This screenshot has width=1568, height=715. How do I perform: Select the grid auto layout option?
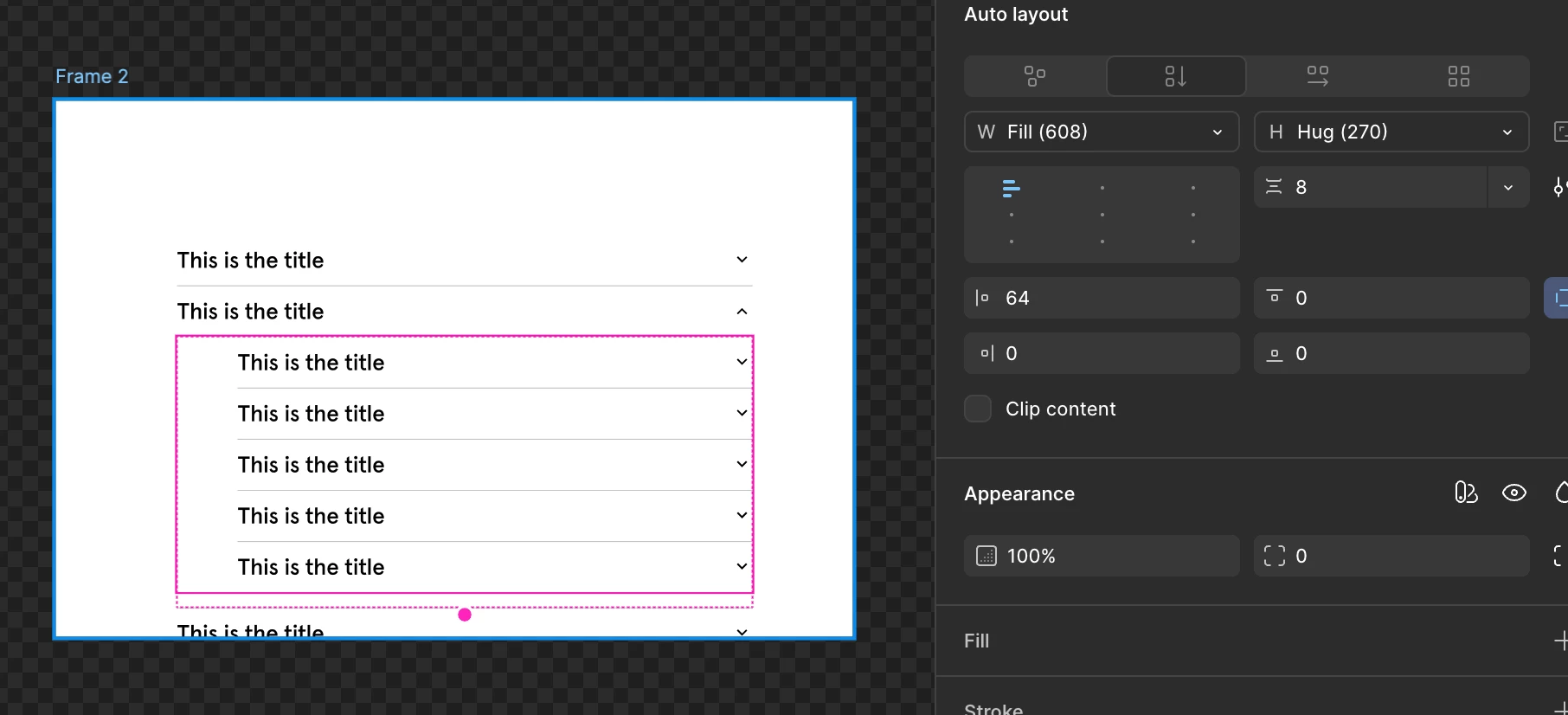click(x=1458, y=76)
